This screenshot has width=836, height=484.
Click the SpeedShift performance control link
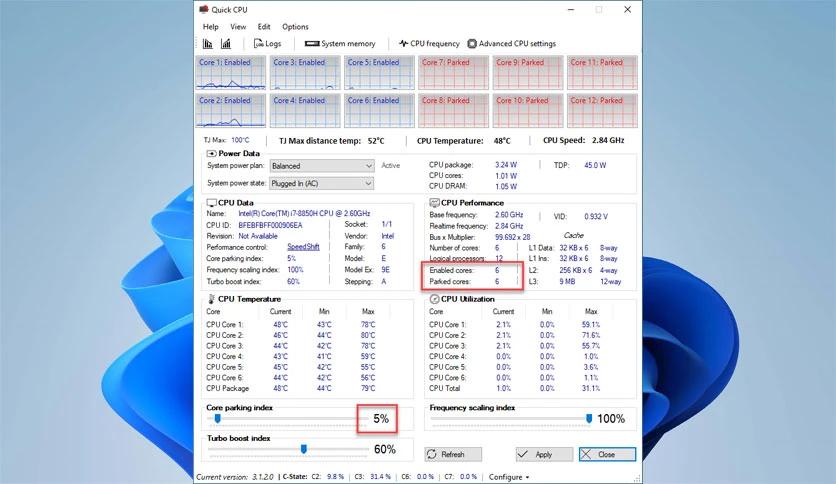click(x=303, y=247)
